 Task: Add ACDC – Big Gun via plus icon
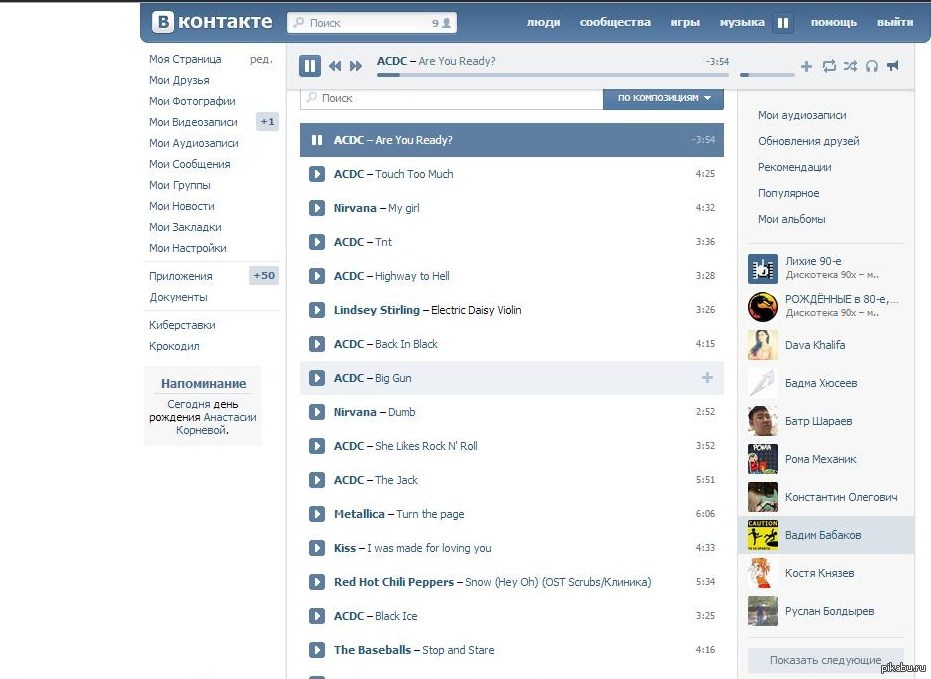coord(707,377)
